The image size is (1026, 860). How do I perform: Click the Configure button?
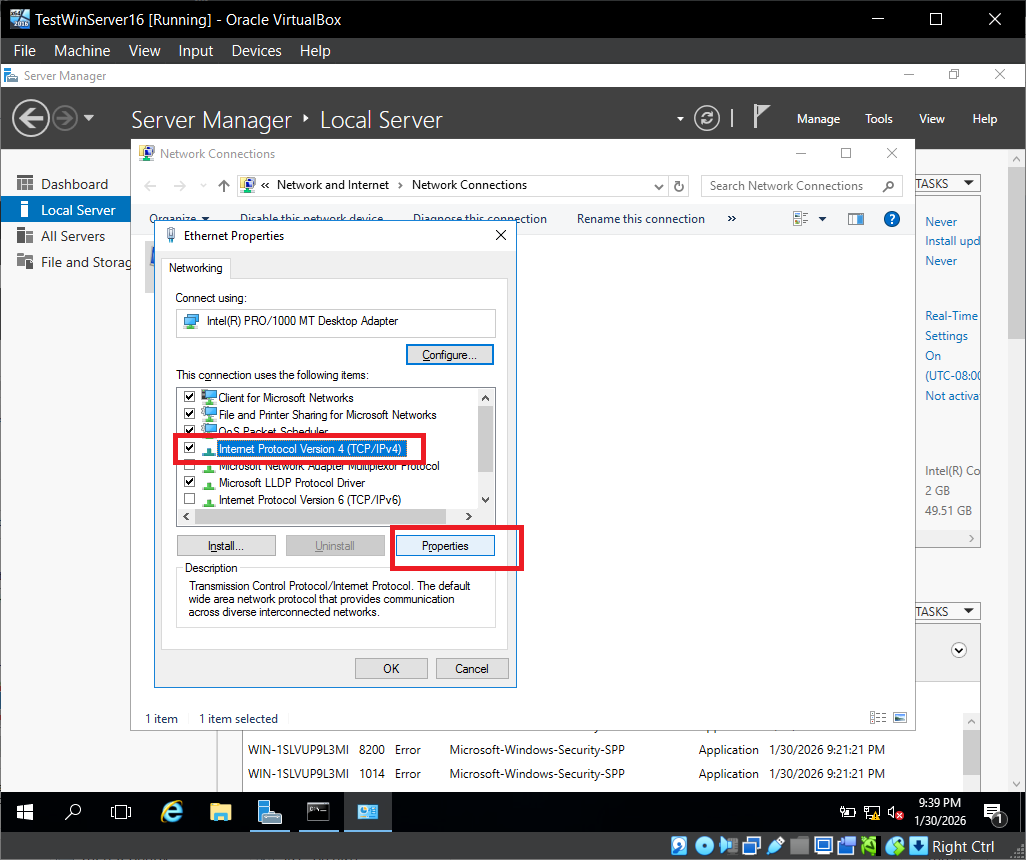450,355
